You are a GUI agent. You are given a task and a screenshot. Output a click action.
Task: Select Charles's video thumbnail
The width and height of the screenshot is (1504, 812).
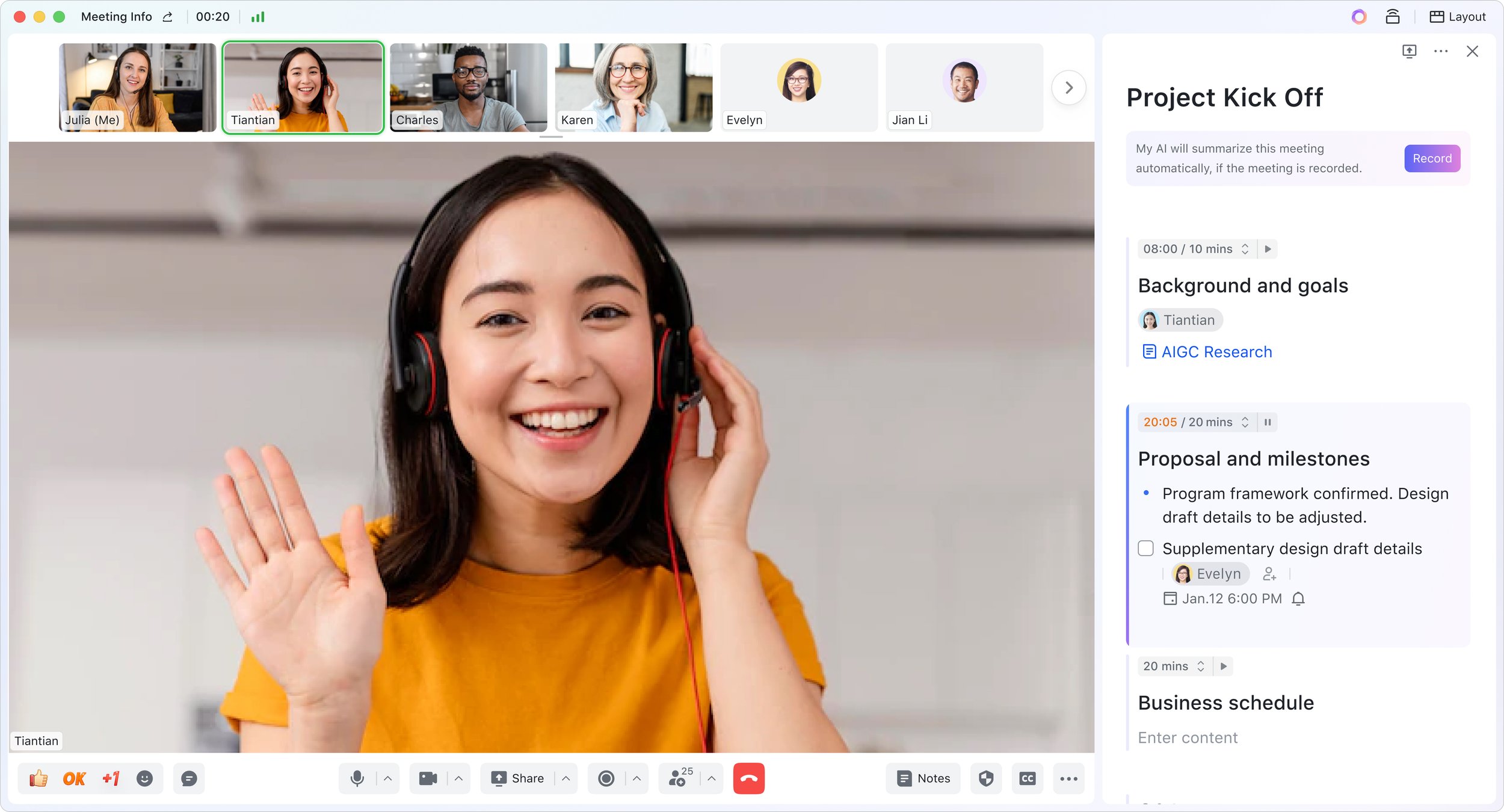pyautogui.click(x=469, y=87)
